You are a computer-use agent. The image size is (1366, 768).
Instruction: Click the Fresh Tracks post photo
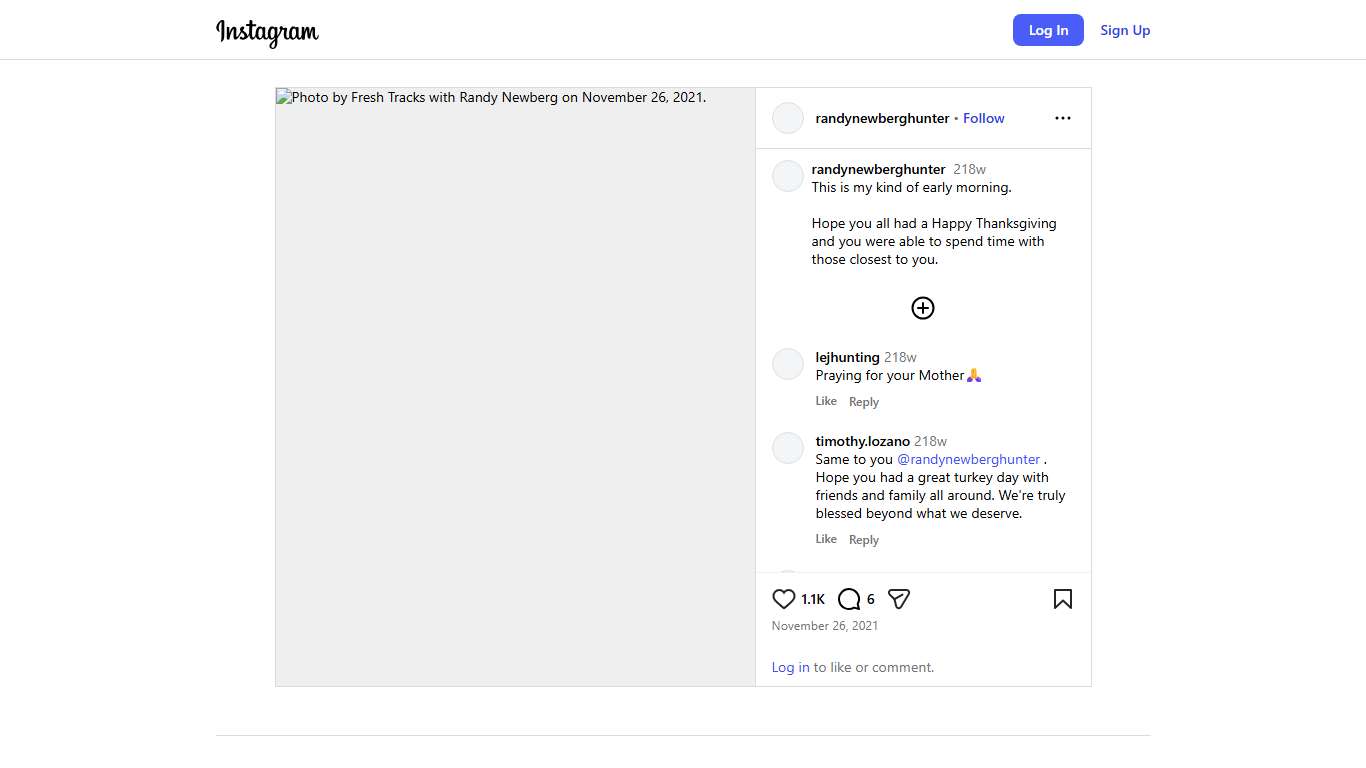(515, 387)
